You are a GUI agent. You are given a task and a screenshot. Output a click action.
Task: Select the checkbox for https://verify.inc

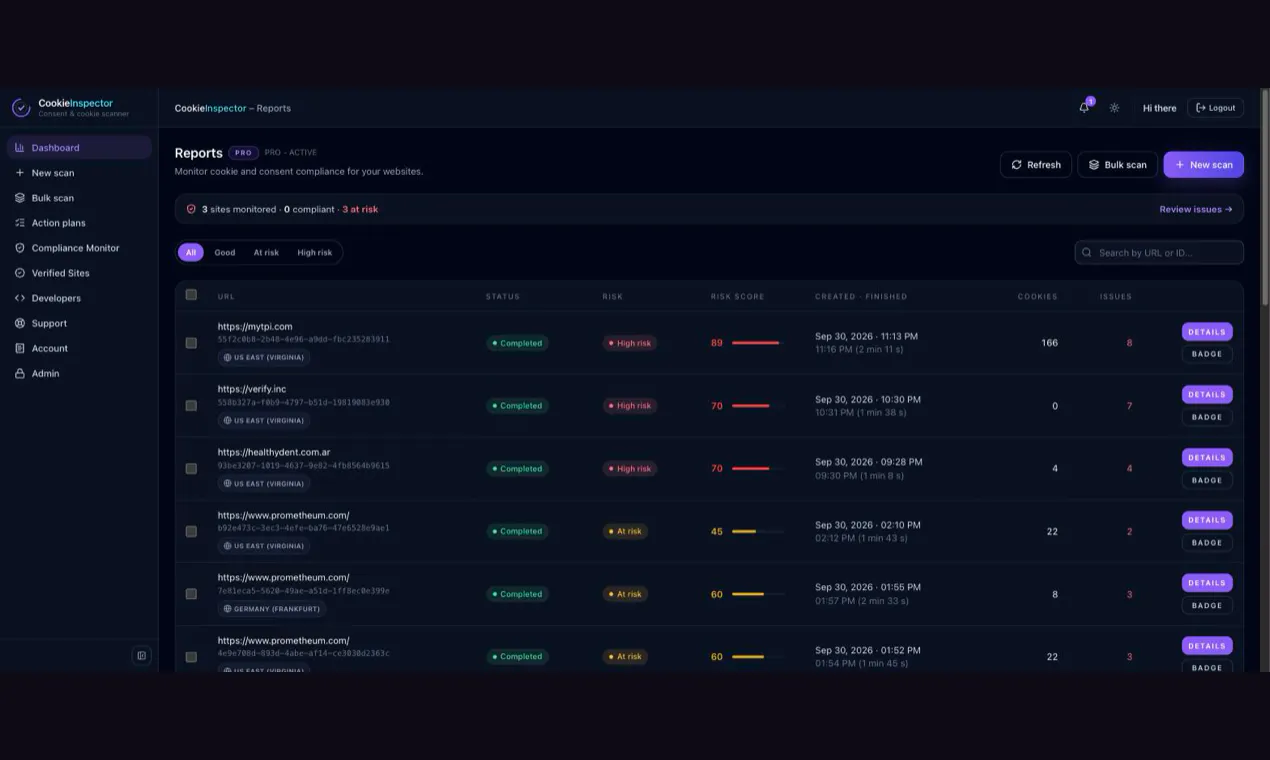click(191, 406)
